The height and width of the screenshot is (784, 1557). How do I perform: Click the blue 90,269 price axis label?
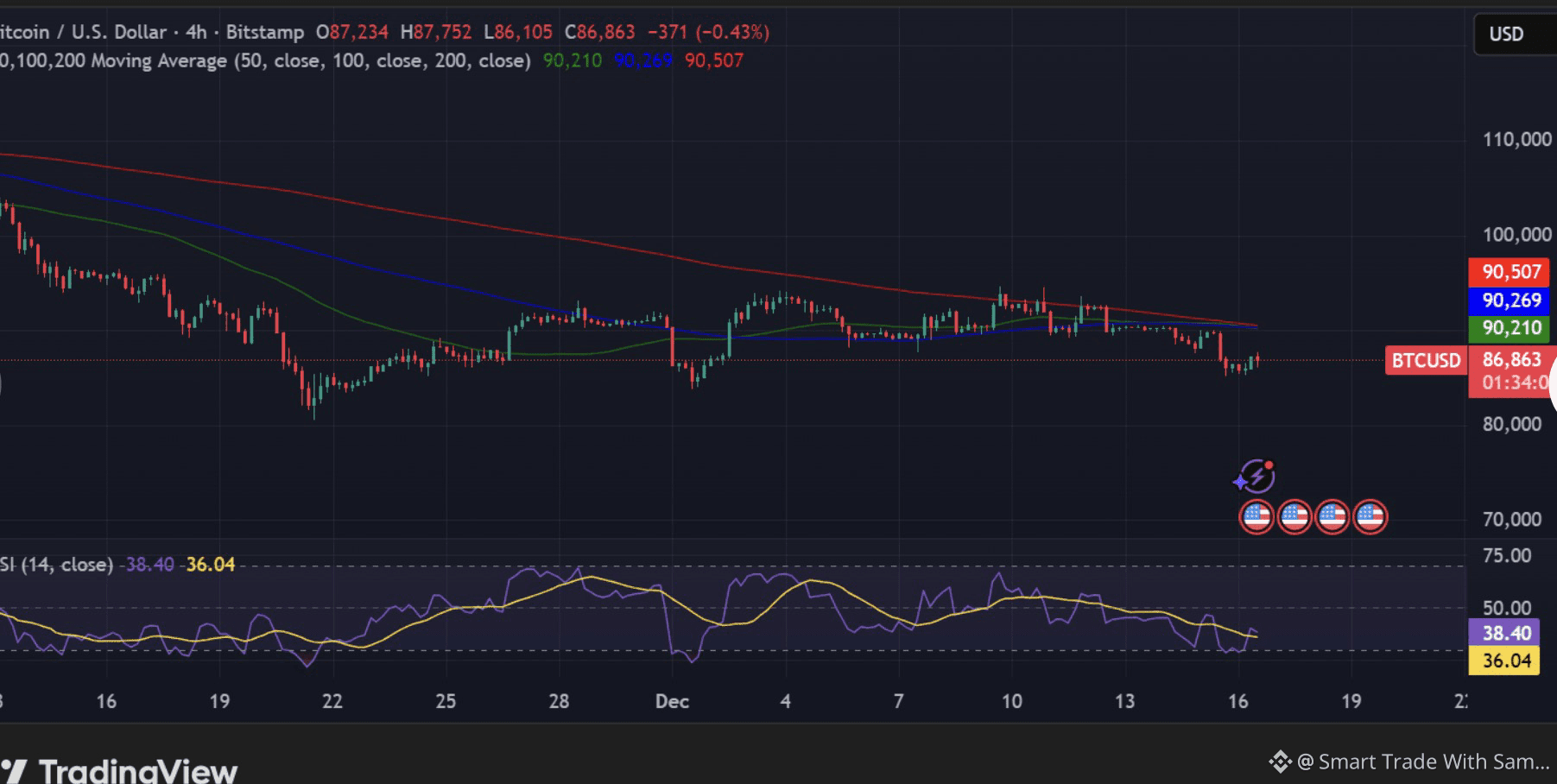click(1510, 300)
